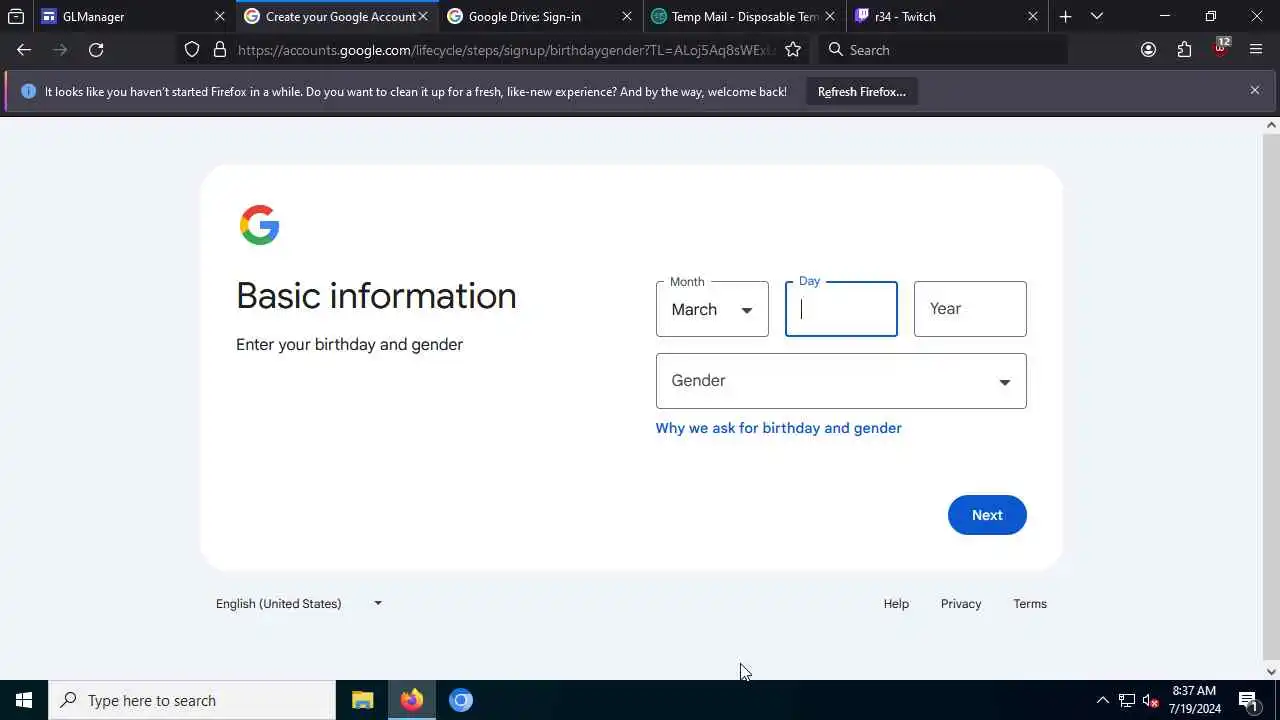Open the clock showing 8:37 AM

1194,700
